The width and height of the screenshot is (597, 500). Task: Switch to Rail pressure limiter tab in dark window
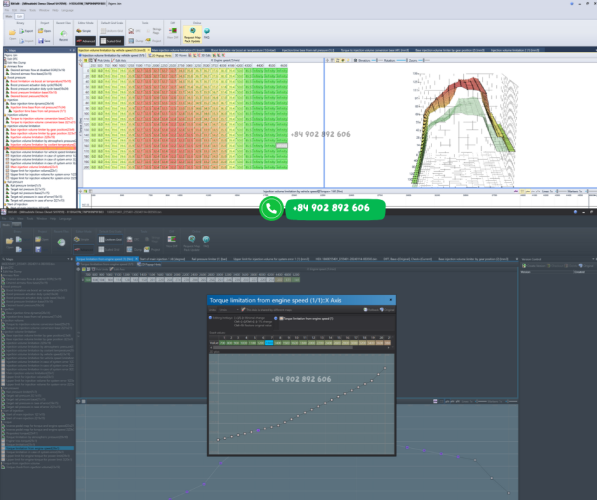pyautogui.click(x=209, y=259)
